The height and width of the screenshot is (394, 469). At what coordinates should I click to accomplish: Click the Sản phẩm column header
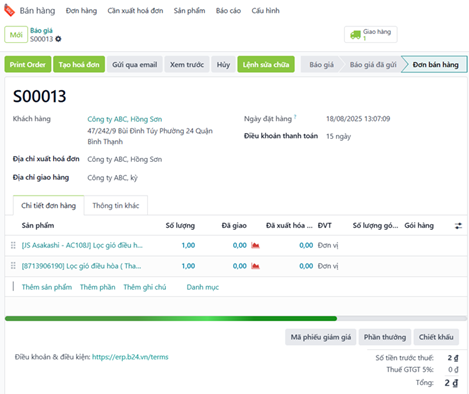[x=38, y=226]
